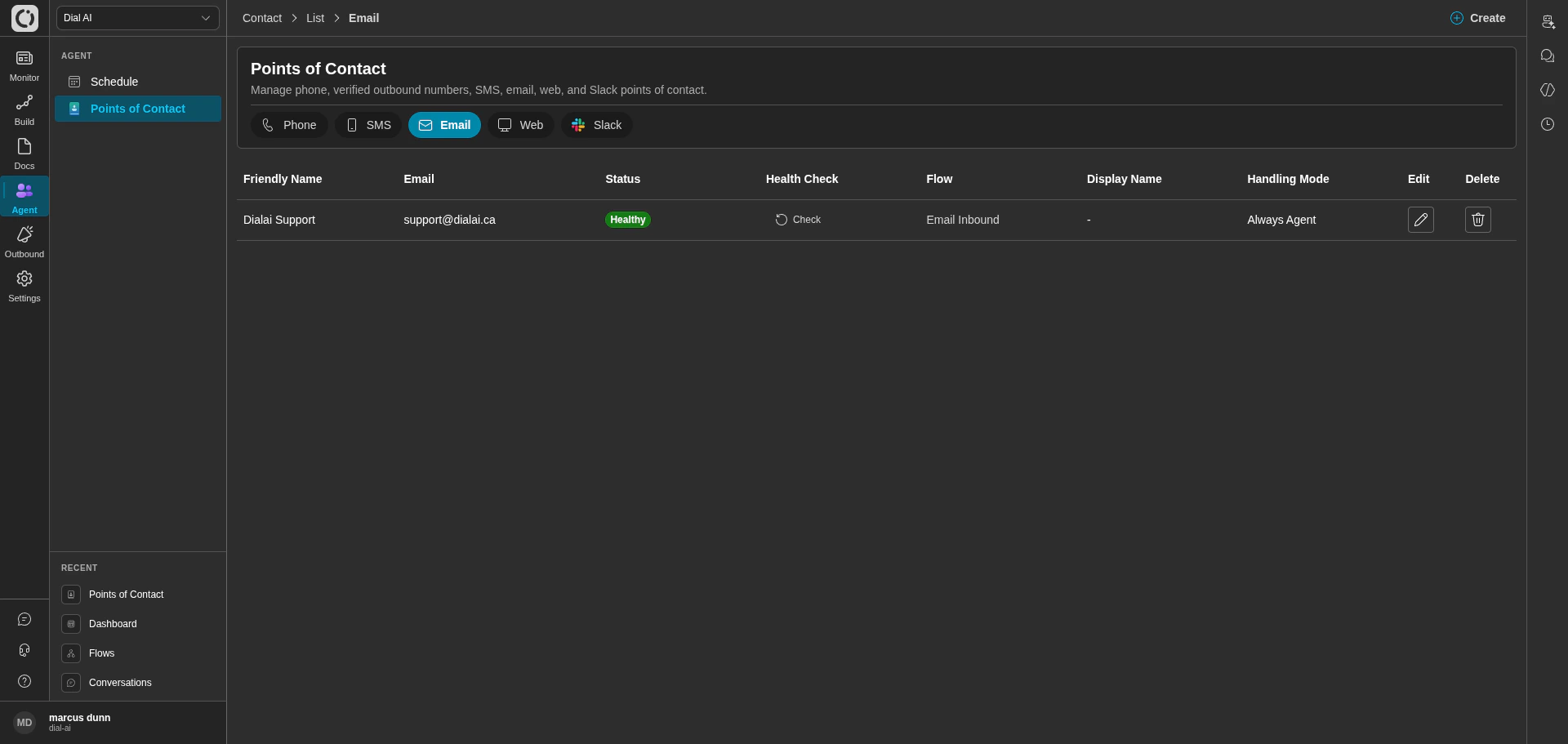Image resolution: width=1568 pixels, height=744 pixels.
Task: Run health Check for support@dialai.ca
Action: click(x=798, y=220)
